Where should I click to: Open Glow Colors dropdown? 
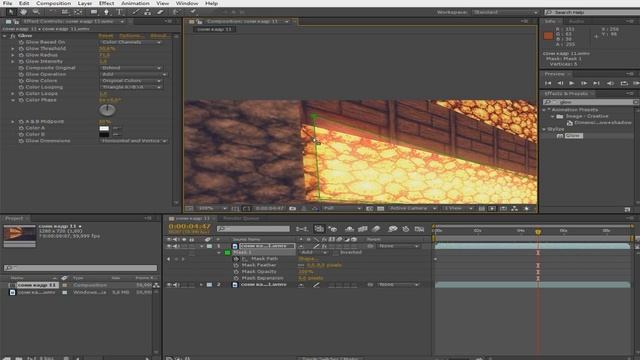coord(131,81)
